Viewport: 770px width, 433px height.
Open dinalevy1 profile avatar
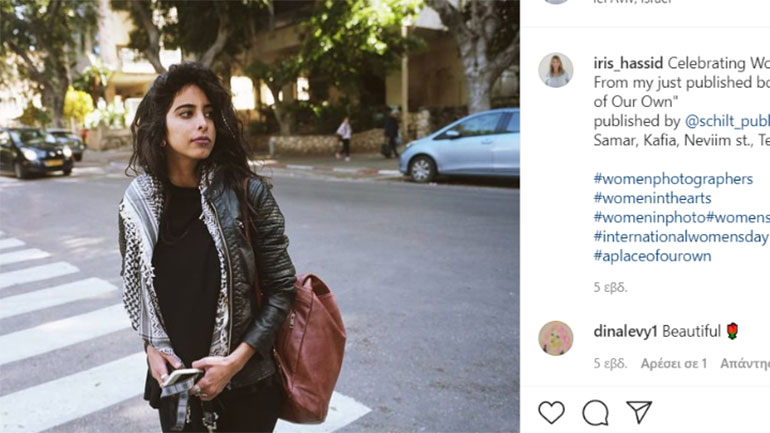556,338
